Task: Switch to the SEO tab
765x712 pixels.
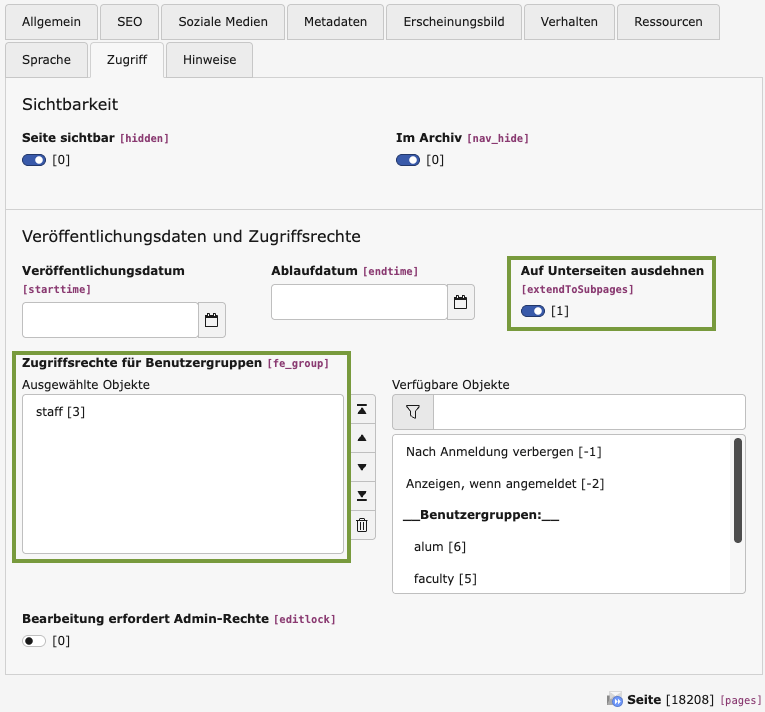Action: pos(129,21)
